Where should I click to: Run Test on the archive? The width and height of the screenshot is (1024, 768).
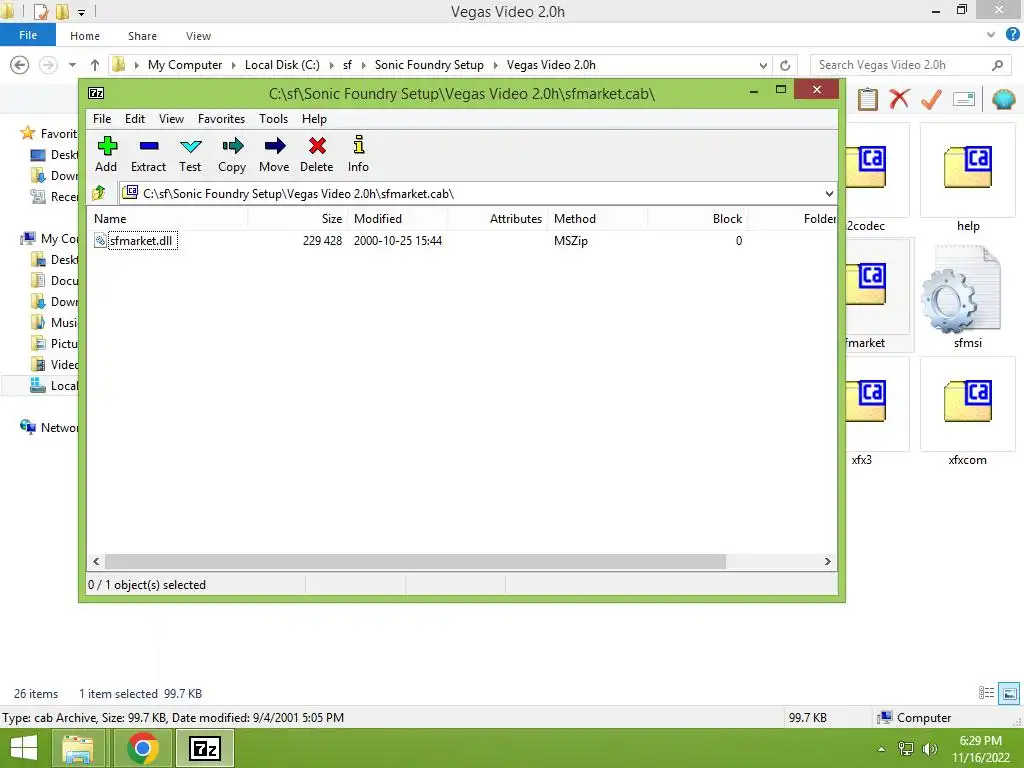click(190, 154)
